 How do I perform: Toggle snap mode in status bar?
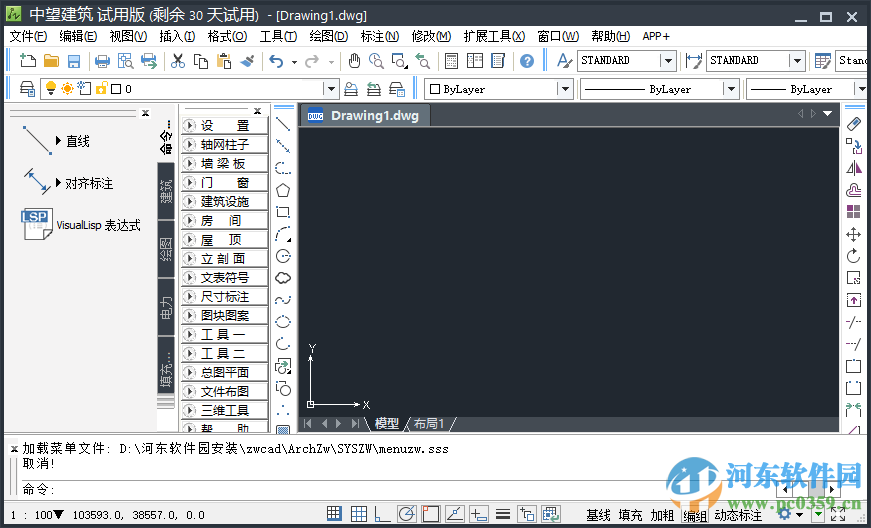(334, 514)
